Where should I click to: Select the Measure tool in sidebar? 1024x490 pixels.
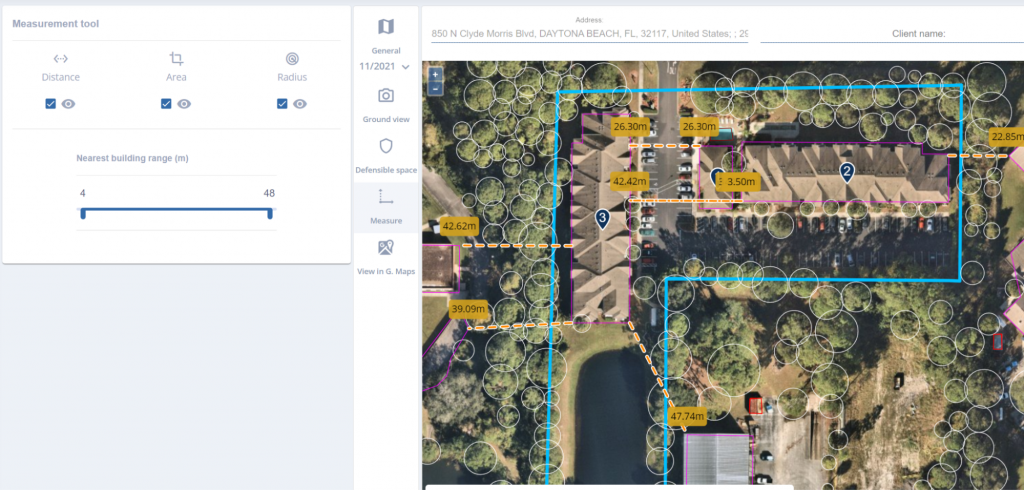[386, 206]
